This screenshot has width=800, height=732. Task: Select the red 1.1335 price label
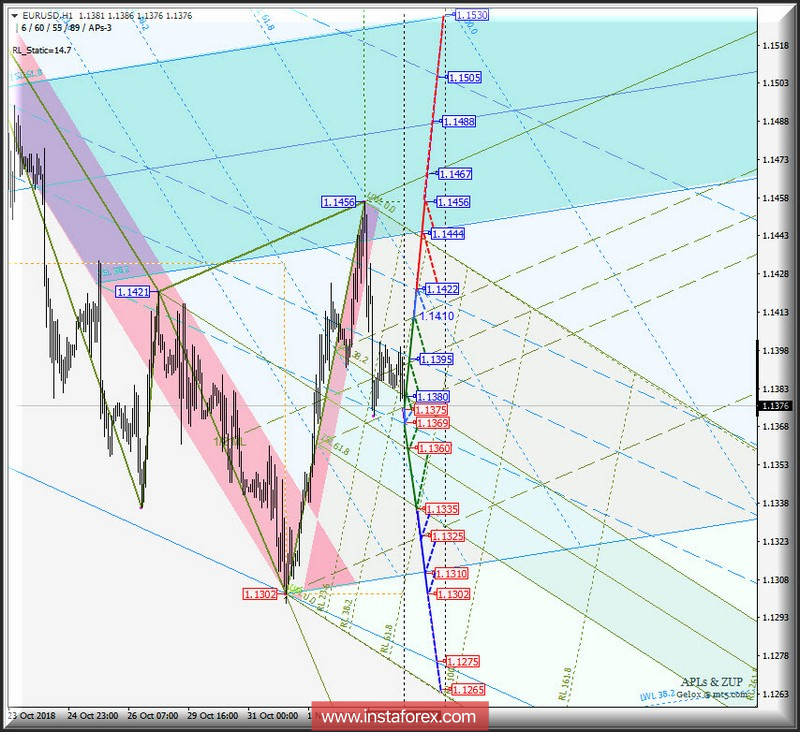pos(442,509)
